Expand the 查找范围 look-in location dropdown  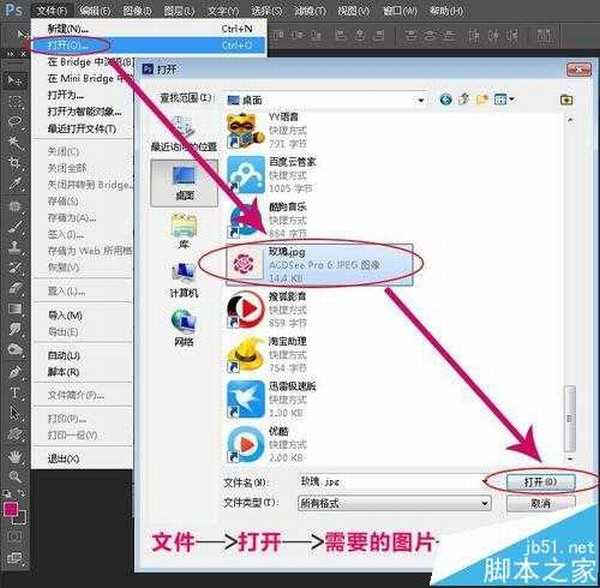click(420, 100)
